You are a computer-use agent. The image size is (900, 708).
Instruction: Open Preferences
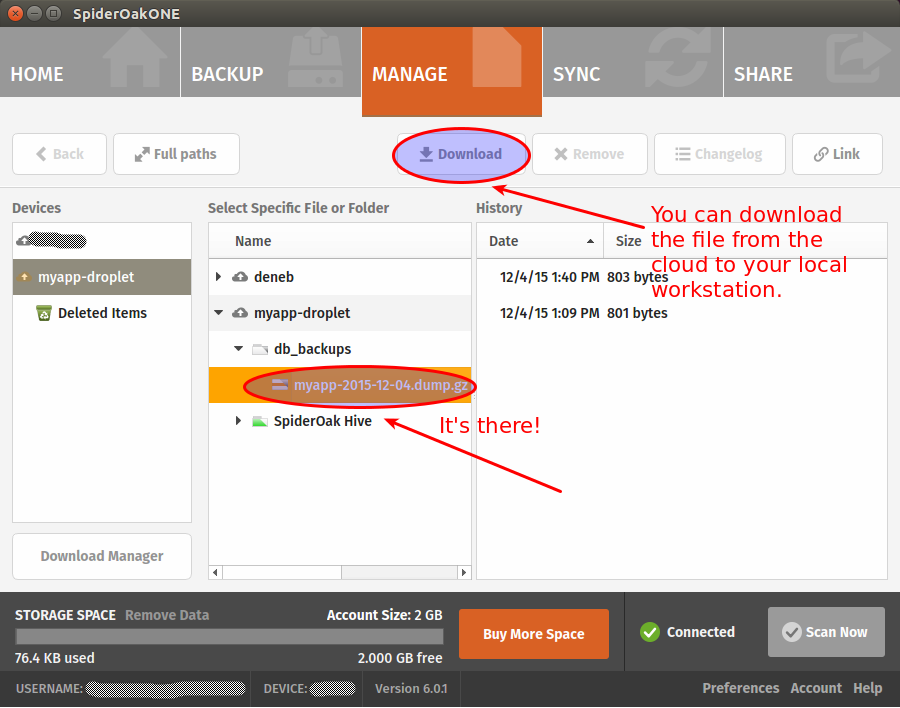tap(740, 688)
